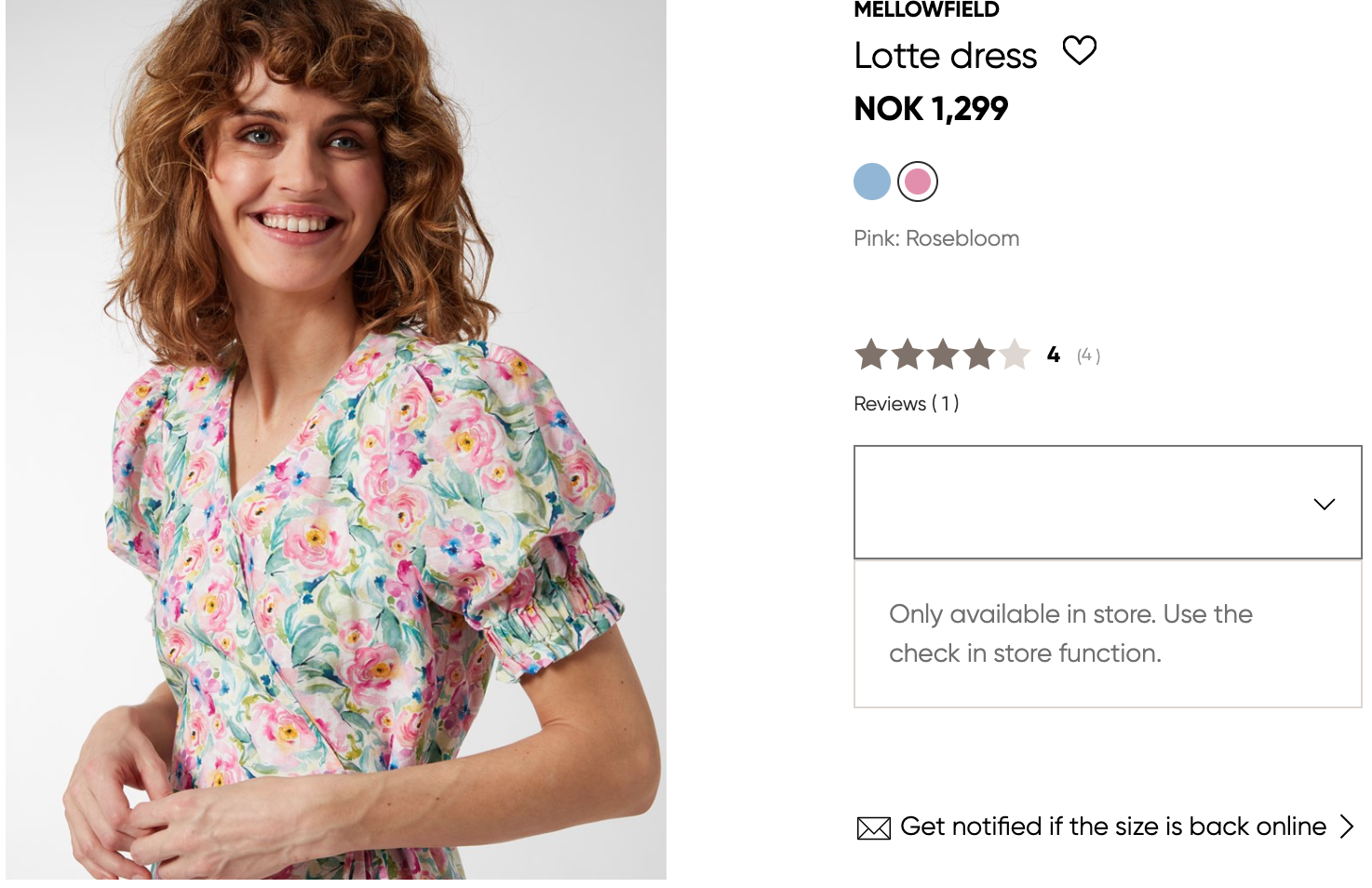
Task: Click the (4) ratings count
Action: point(1088,356)
